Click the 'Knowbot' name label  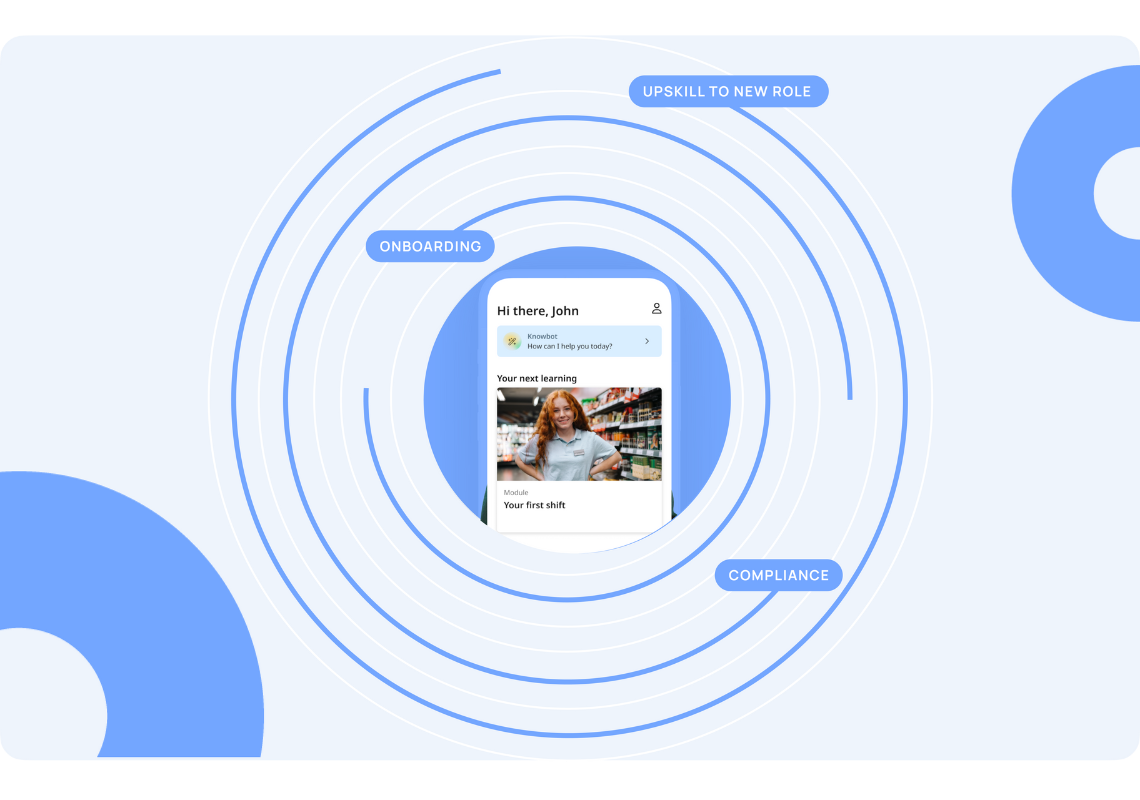point(542,336)
